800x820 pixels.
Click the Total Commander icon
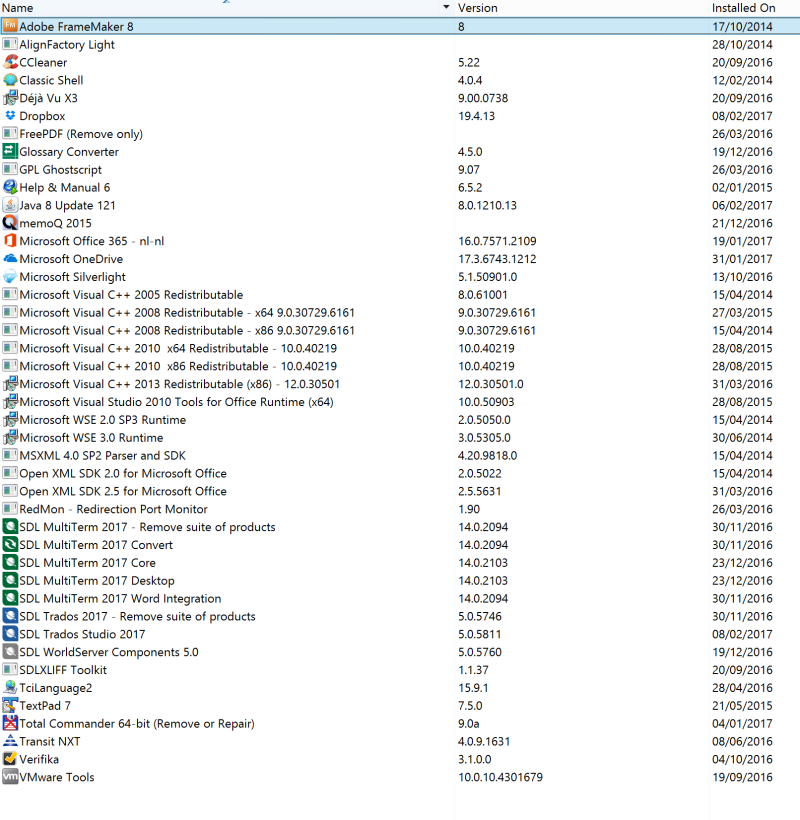pyautogui.click(x=10, y=723)
